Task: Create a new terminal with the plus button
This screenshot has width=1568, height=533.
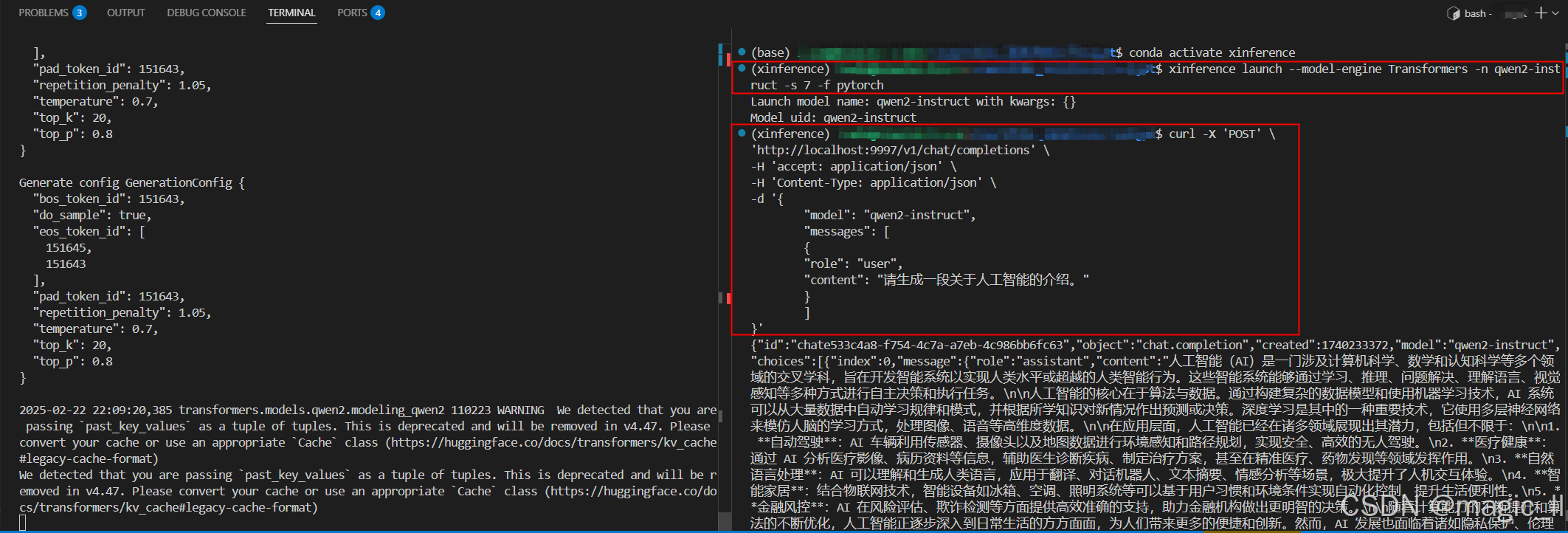Action: 1541,13
